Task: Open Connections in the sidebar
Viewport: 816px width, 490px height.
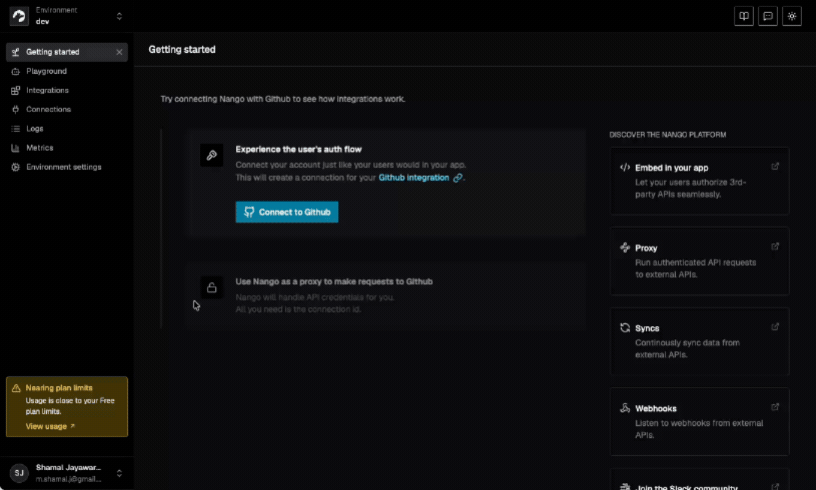Action: 67,110
